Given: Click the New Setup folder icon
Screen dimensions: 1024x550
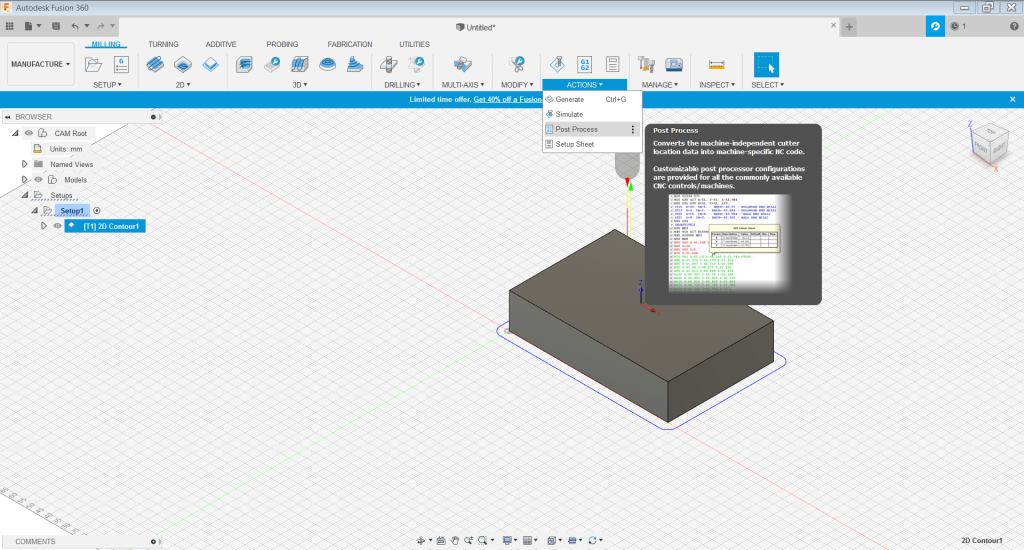Looking at the screenshot, I should 94,65.
